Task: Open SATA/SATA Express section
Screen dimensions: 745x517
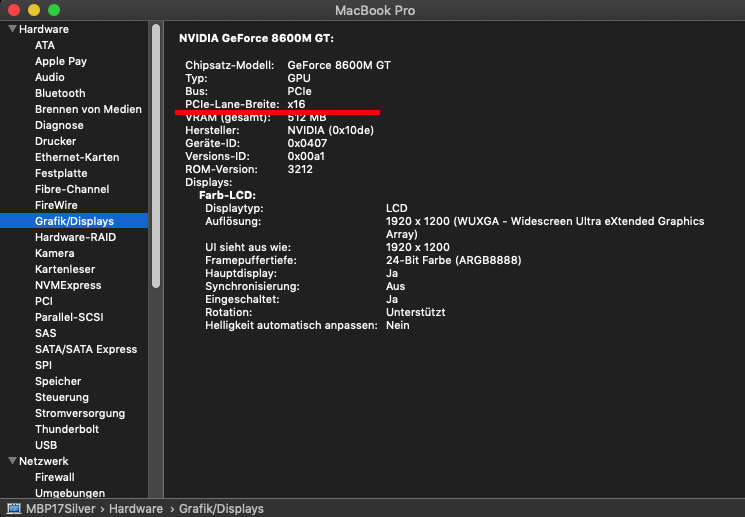Action: point(86,349)
